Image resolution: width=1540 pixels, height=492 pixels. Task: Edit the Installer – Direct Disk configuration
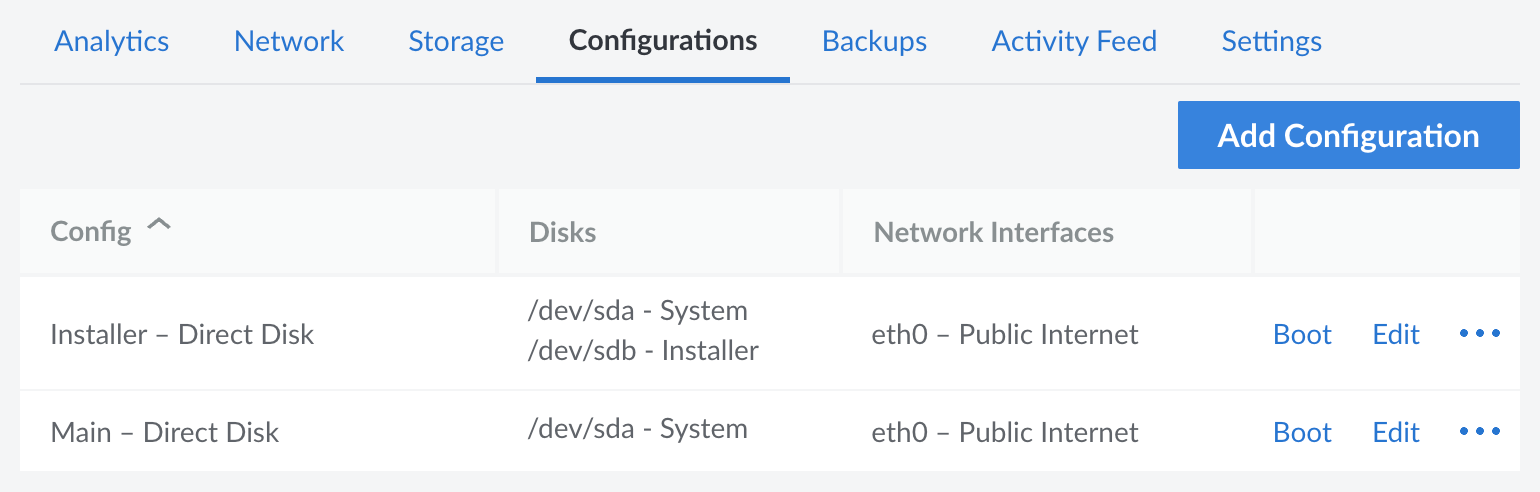tap(1396, 334)
